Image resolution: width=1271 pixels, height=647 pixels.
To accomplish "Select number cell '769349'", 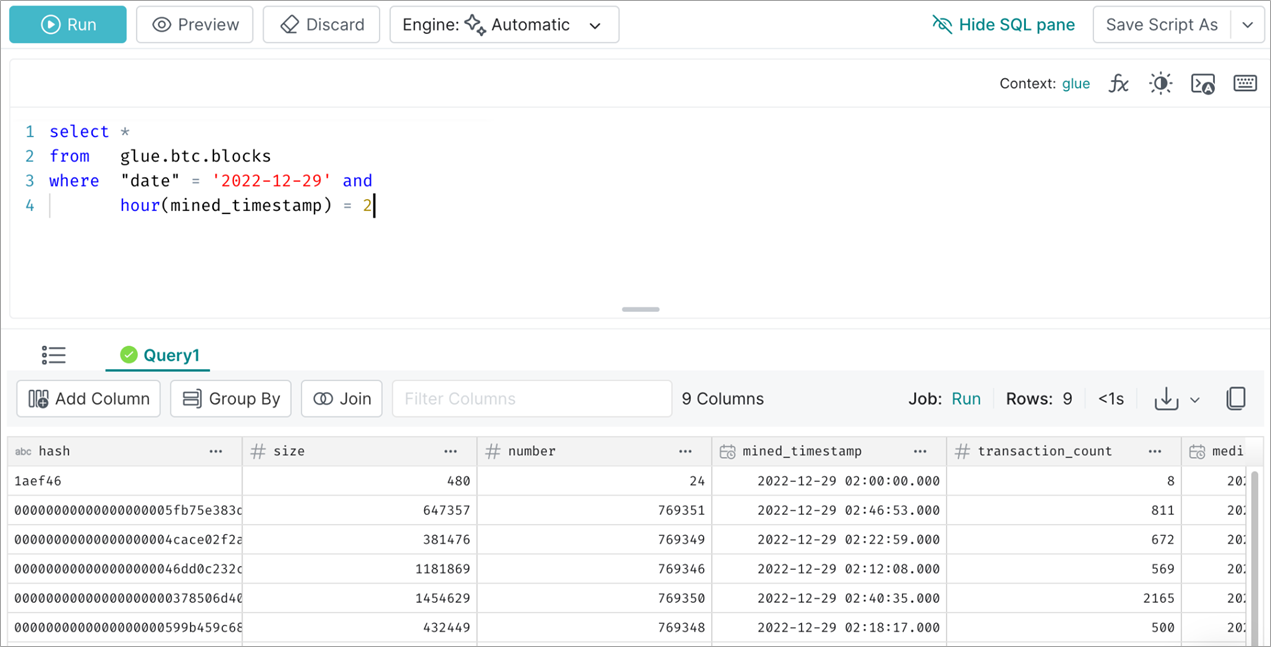I will 594,539.
